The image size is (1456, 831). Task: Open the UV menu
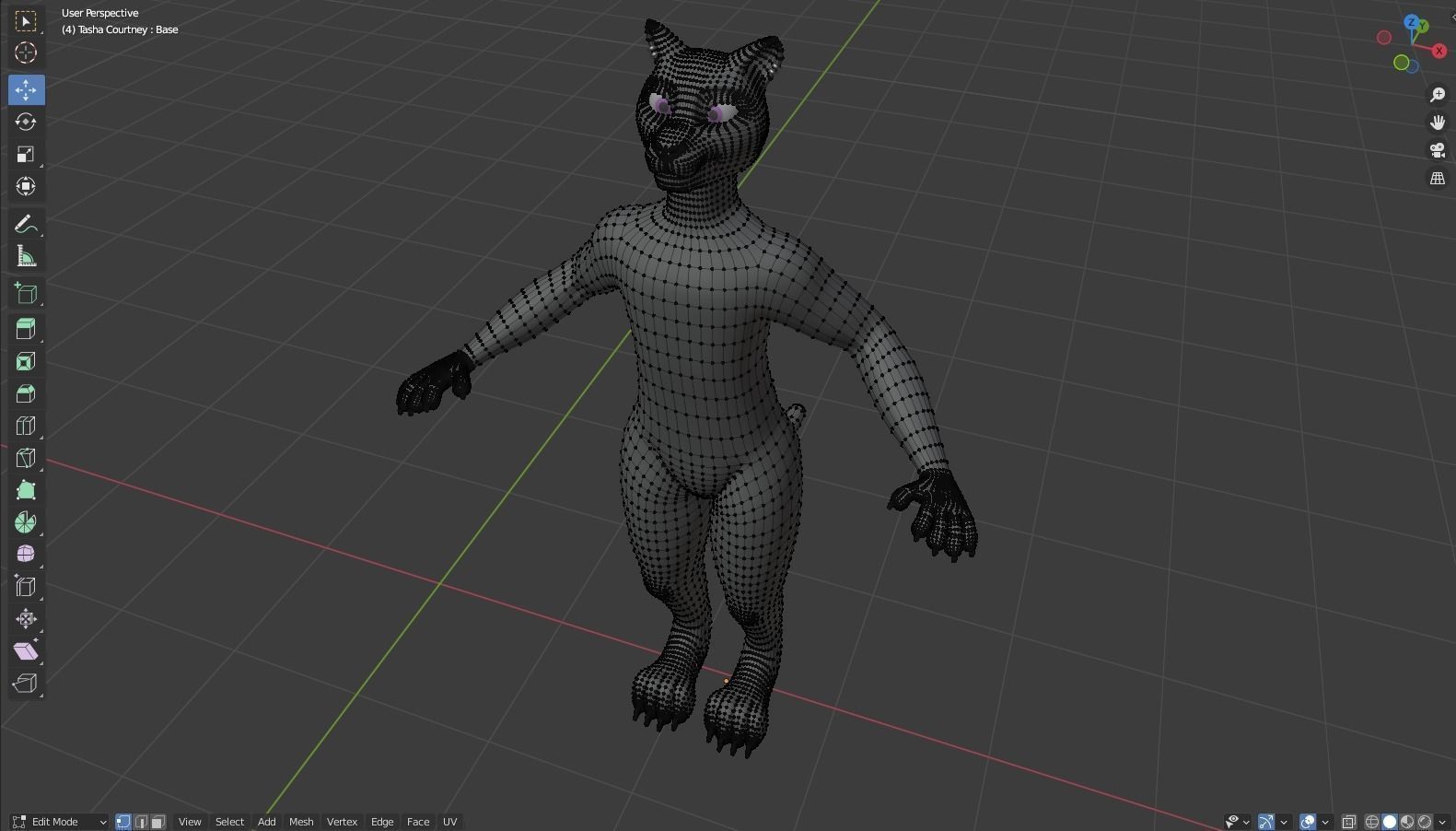click(449, 822)
